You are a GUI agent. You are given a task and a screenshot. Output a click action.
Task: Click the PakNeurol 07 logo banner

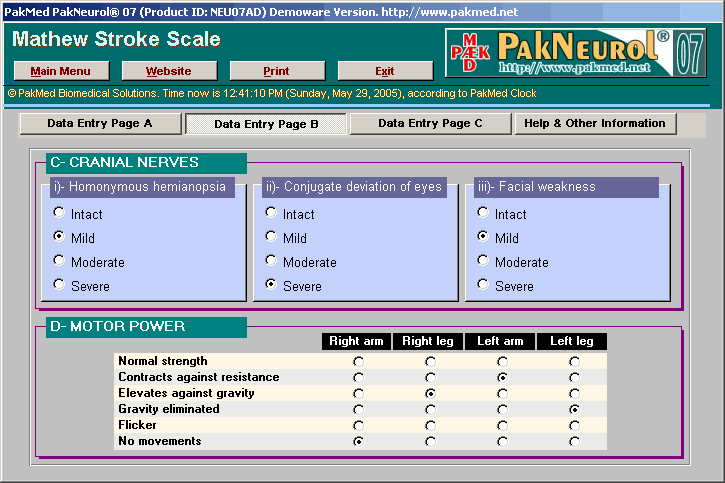tap(575, 53)
